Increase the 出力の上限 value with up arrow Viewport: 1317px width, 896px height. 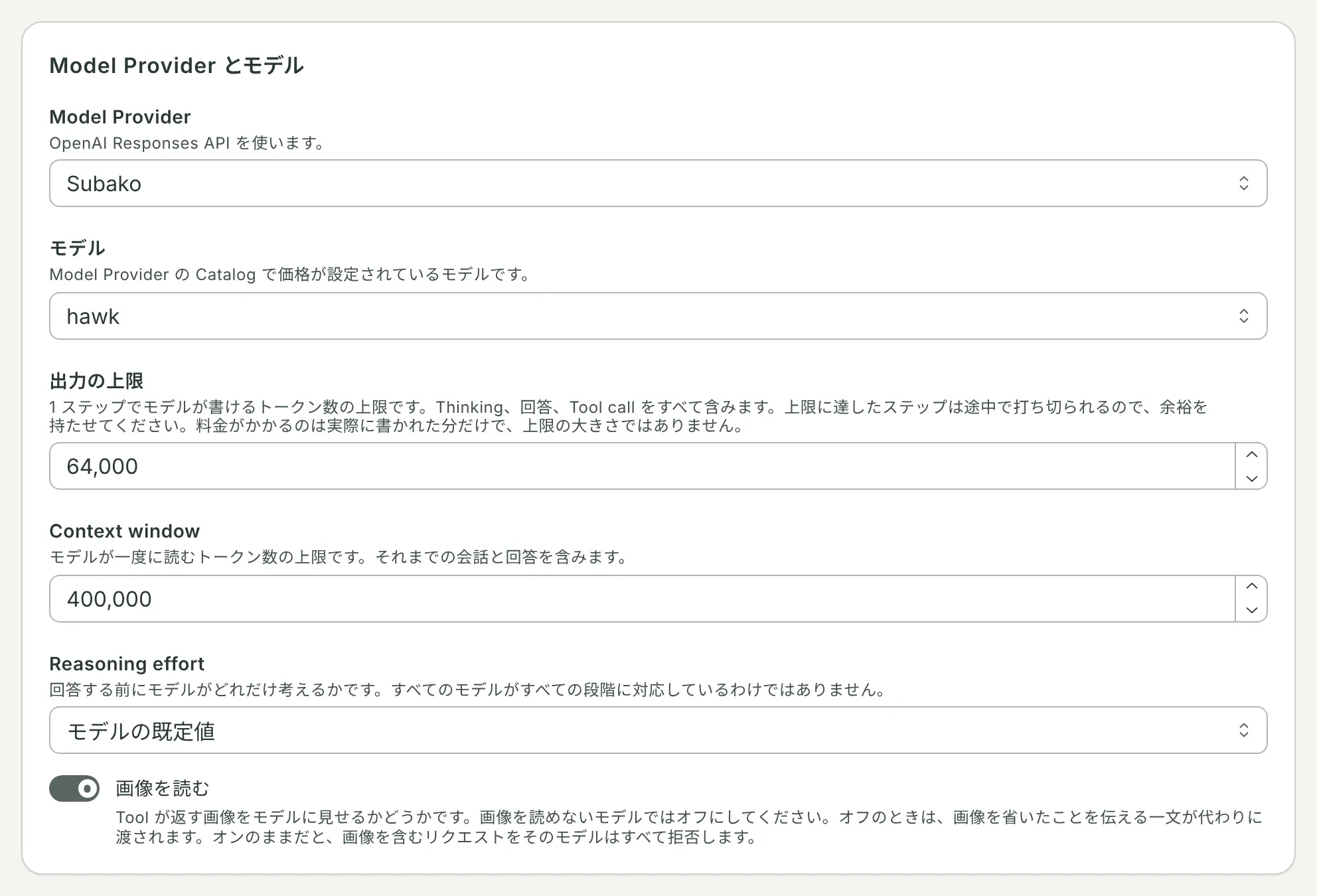(1251, 455)
